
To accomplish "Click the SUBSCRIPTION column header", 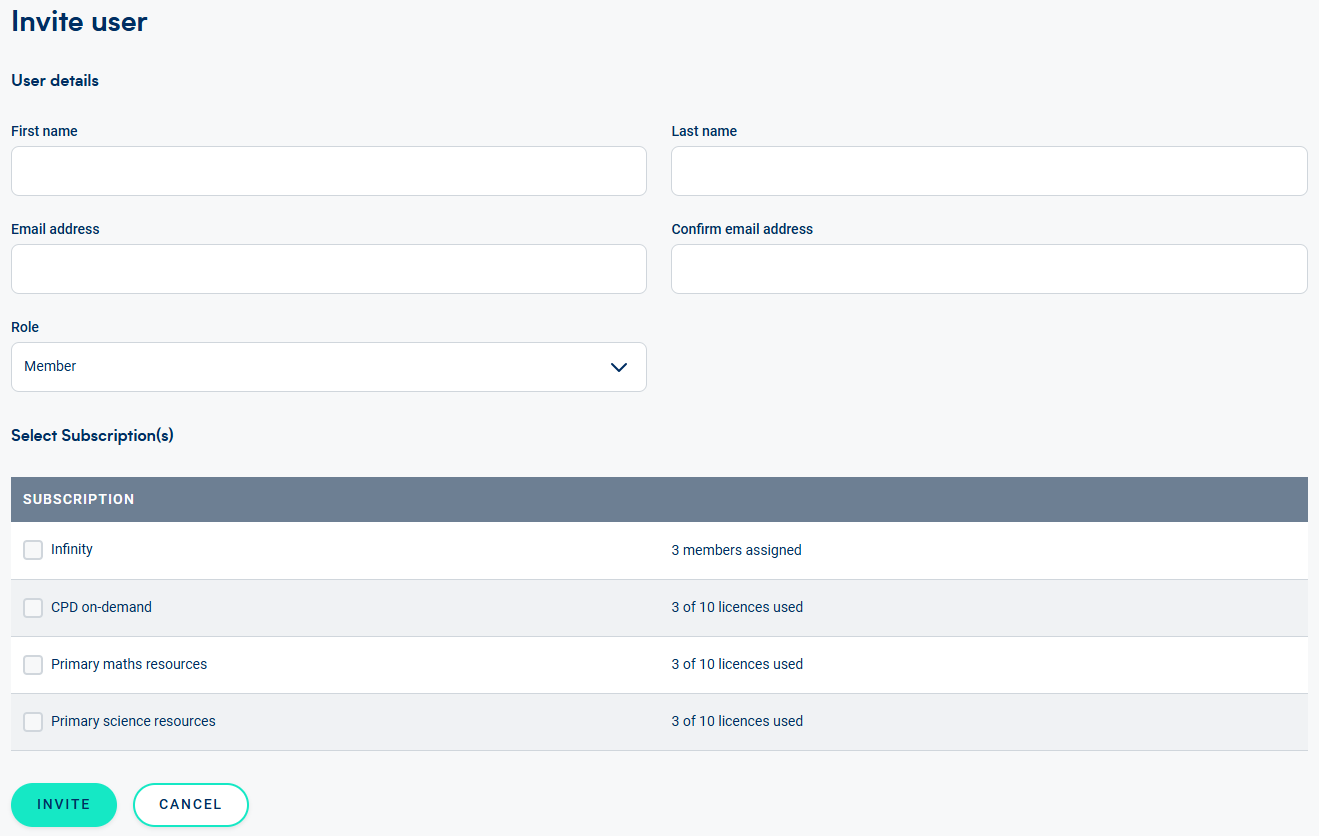I will (79, 499).
